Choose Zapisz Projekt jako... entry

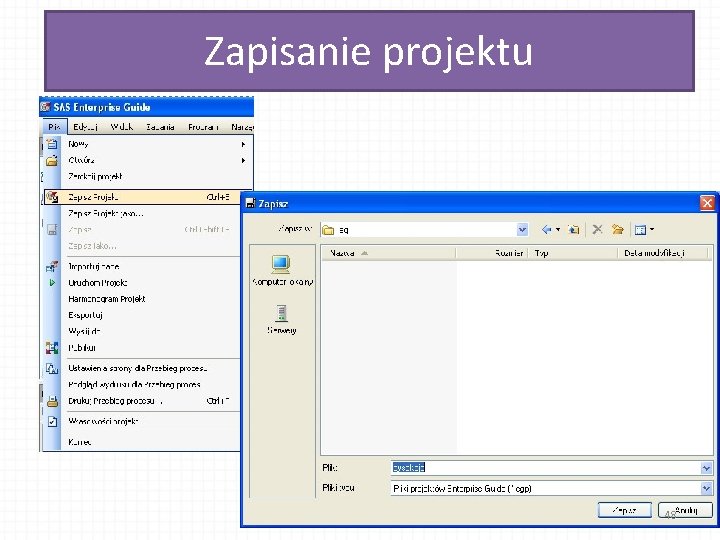(x=106, y=214)
